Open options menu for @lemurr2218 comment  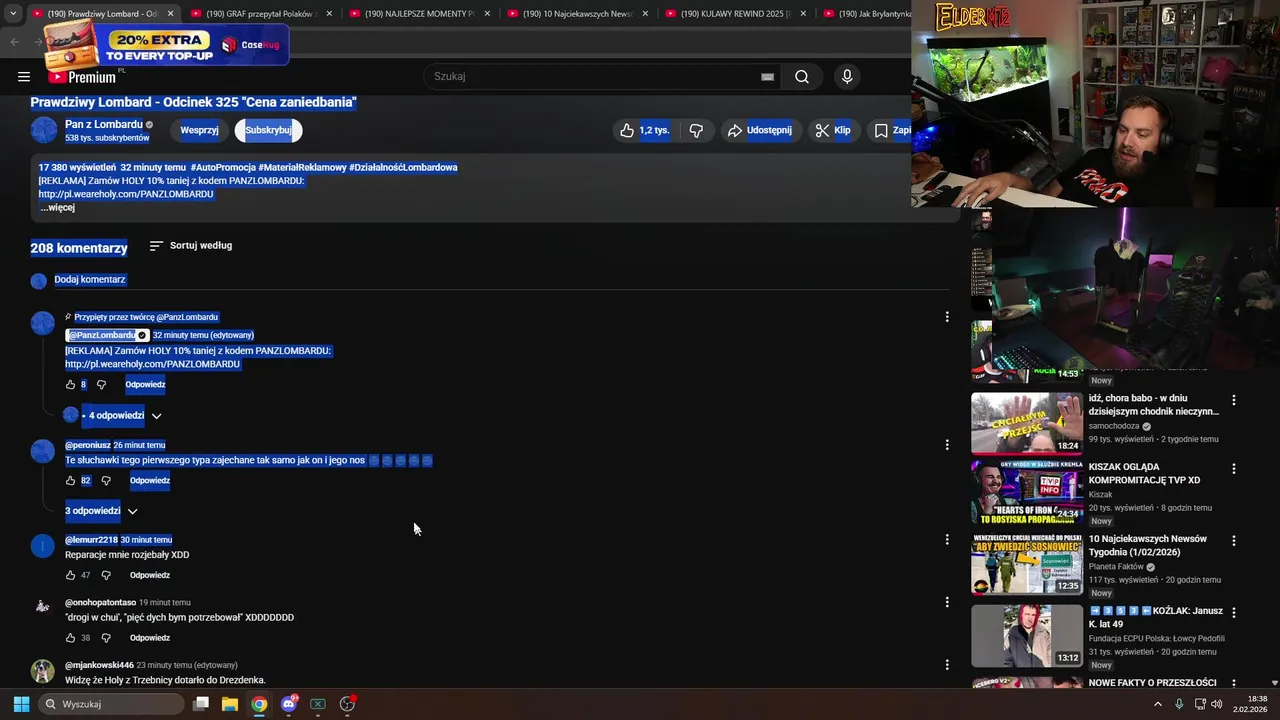[x=947, y=540]
